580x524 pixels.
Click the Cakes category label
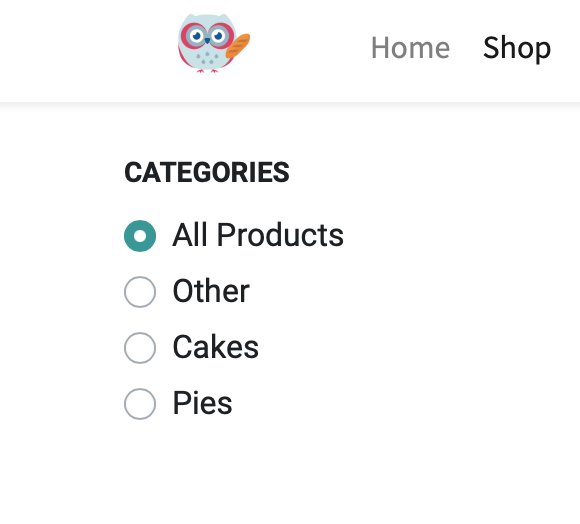click(216, 347)
